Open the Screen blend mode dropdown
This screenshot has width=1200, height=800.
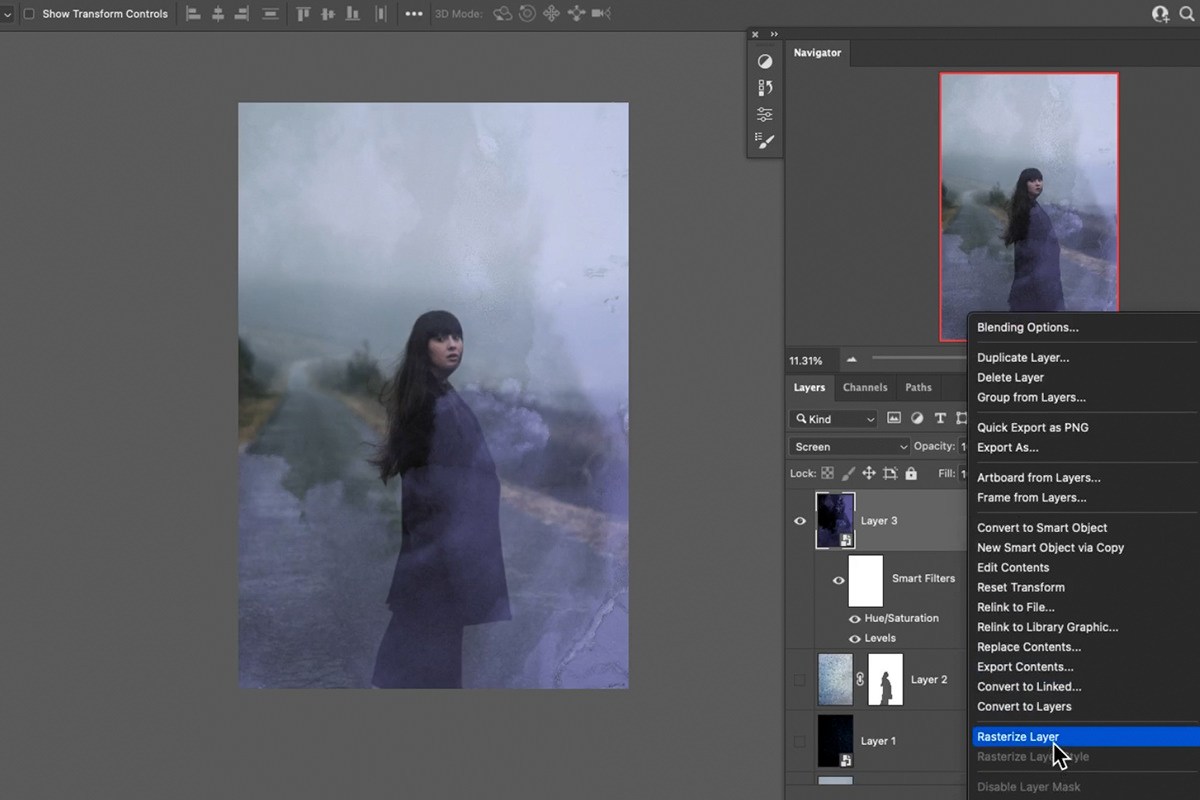click(849, 447)
